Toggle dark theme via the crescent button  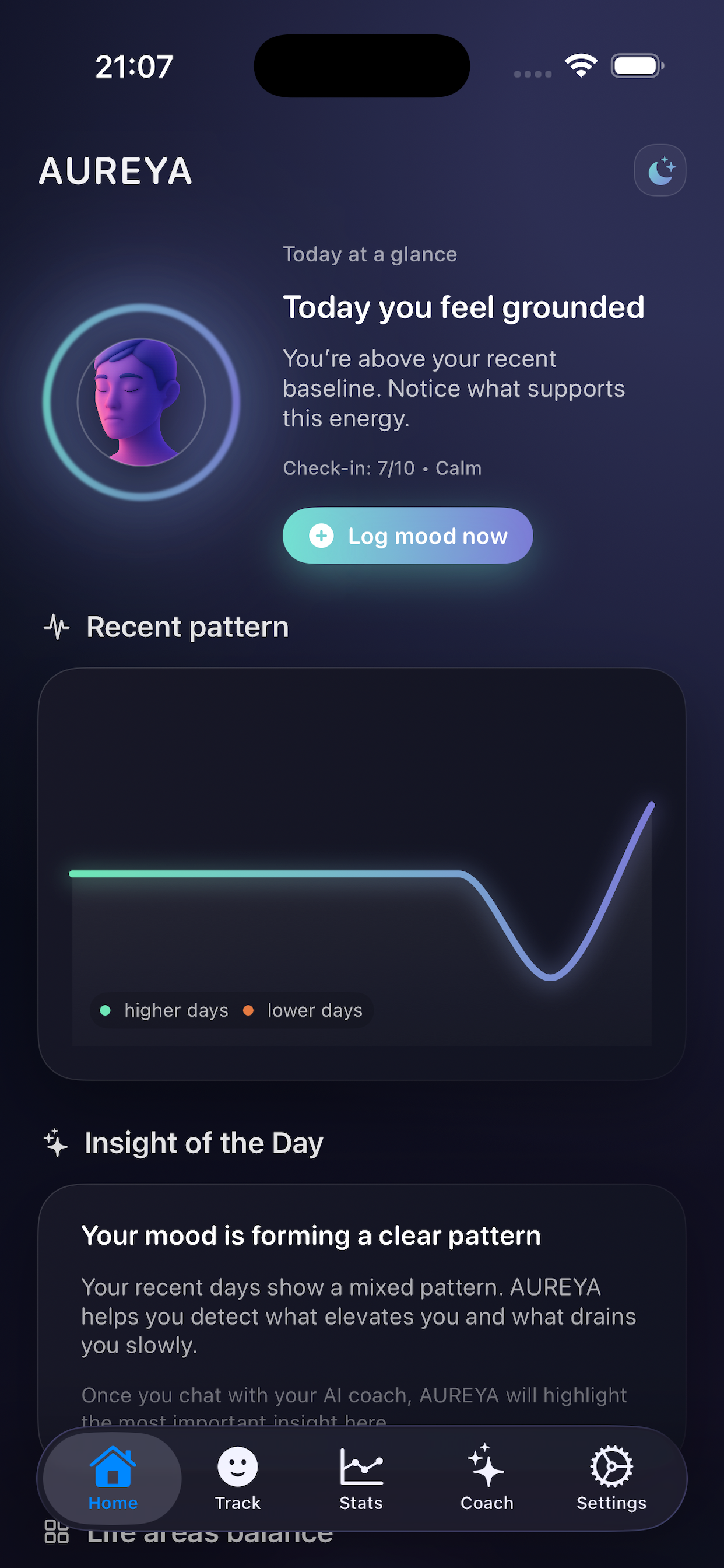(659, 170)
